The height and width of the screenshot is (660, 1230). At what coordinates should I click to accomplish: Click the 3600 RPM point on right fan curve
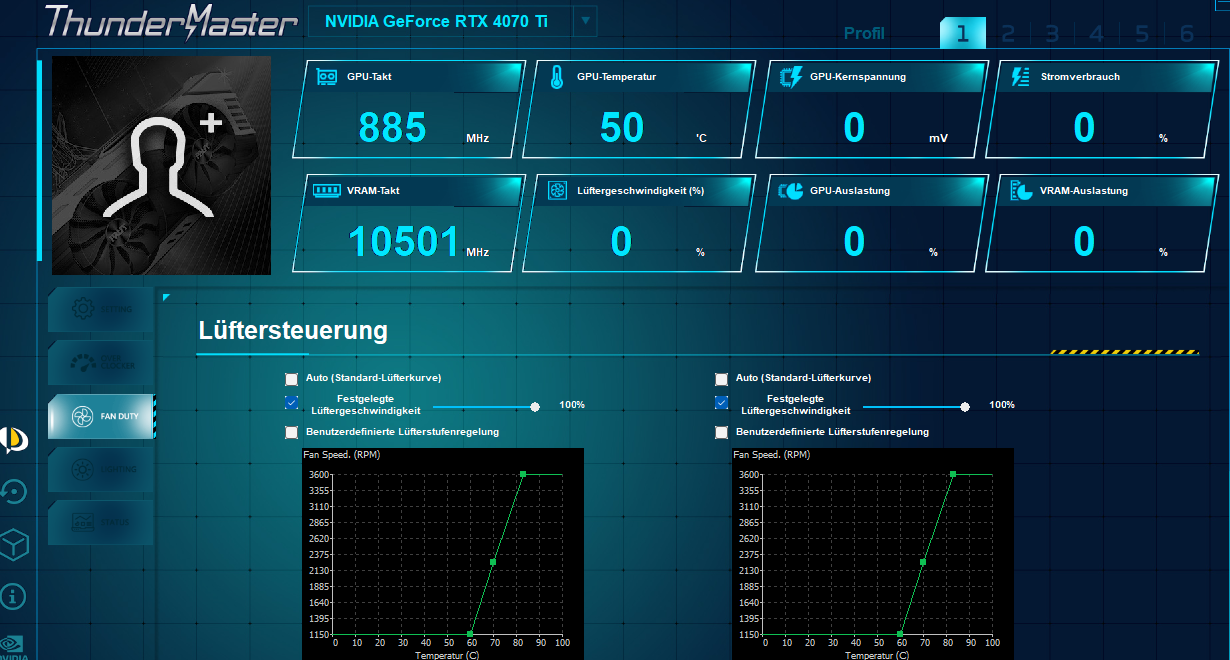click(953, 474)
